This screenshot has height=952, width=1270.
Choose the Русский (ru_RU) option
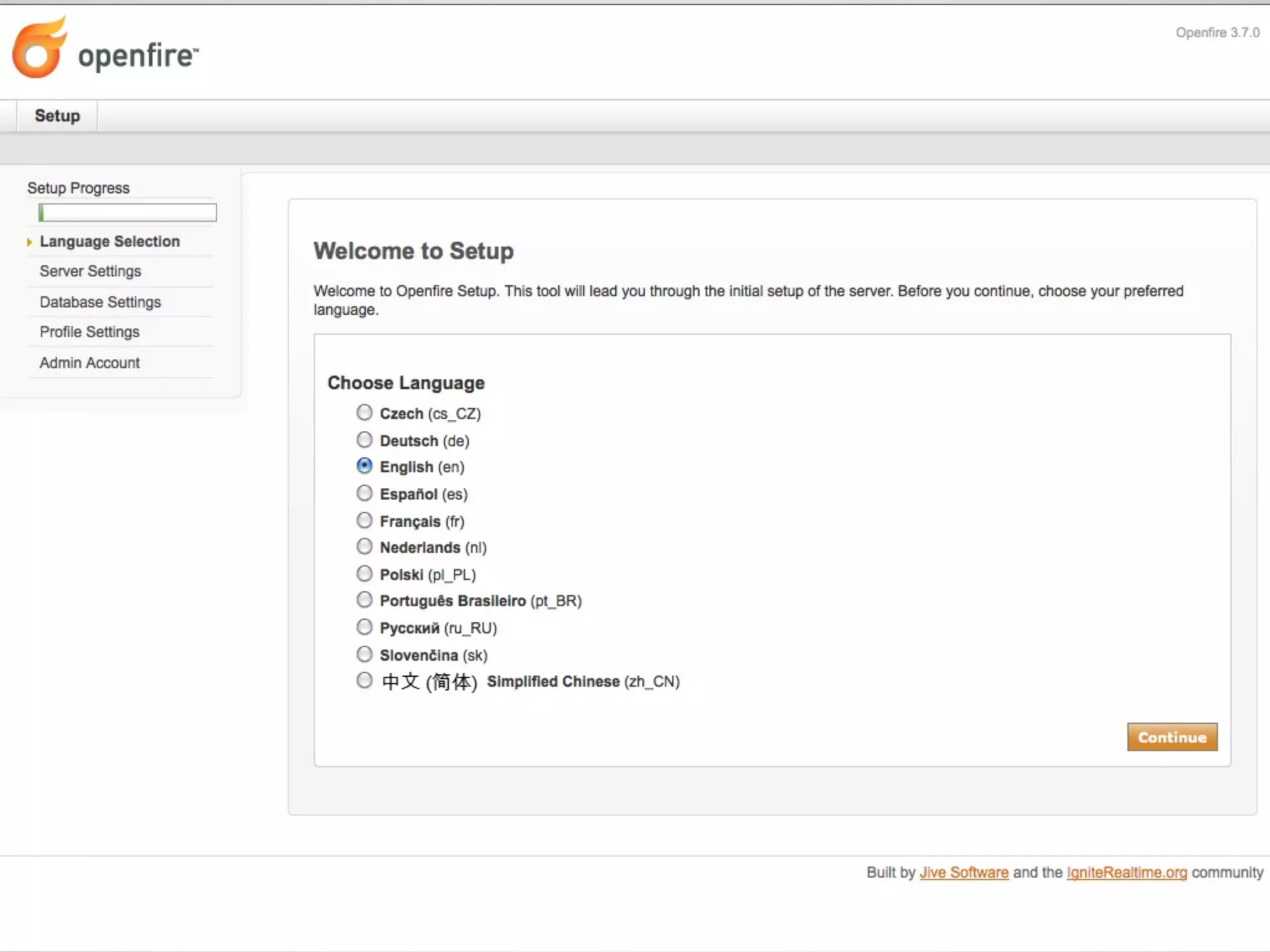(365, 627)
